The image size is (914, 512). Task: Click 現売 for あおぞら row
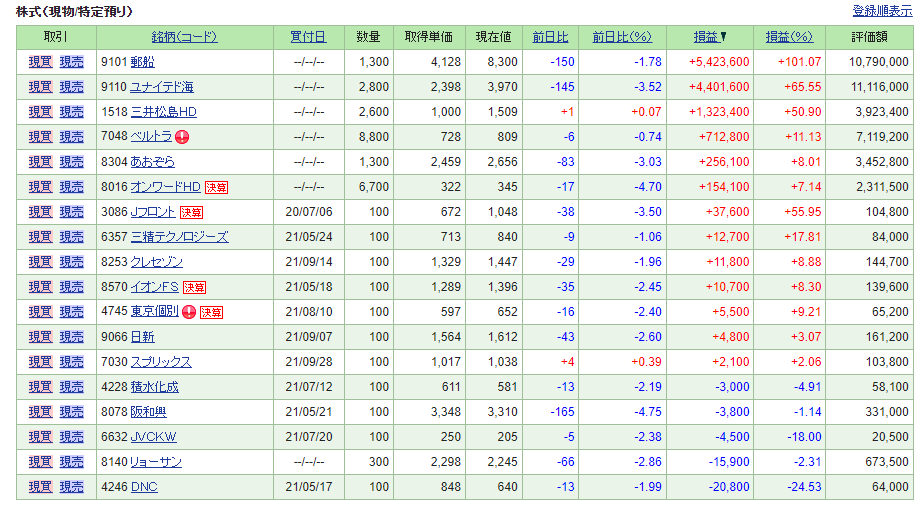pyautogui.click(x=72, y=162)
